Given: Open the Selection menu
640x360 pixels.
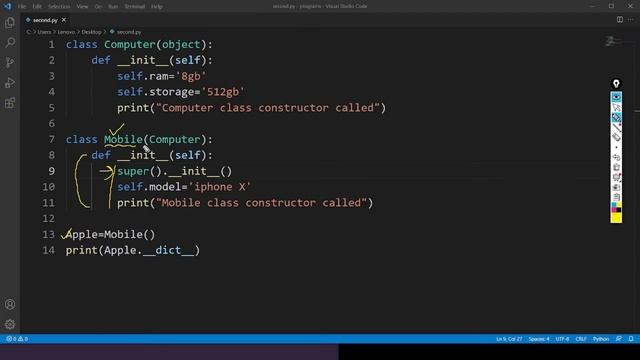Looking at the screenshot, I should 59,7.
